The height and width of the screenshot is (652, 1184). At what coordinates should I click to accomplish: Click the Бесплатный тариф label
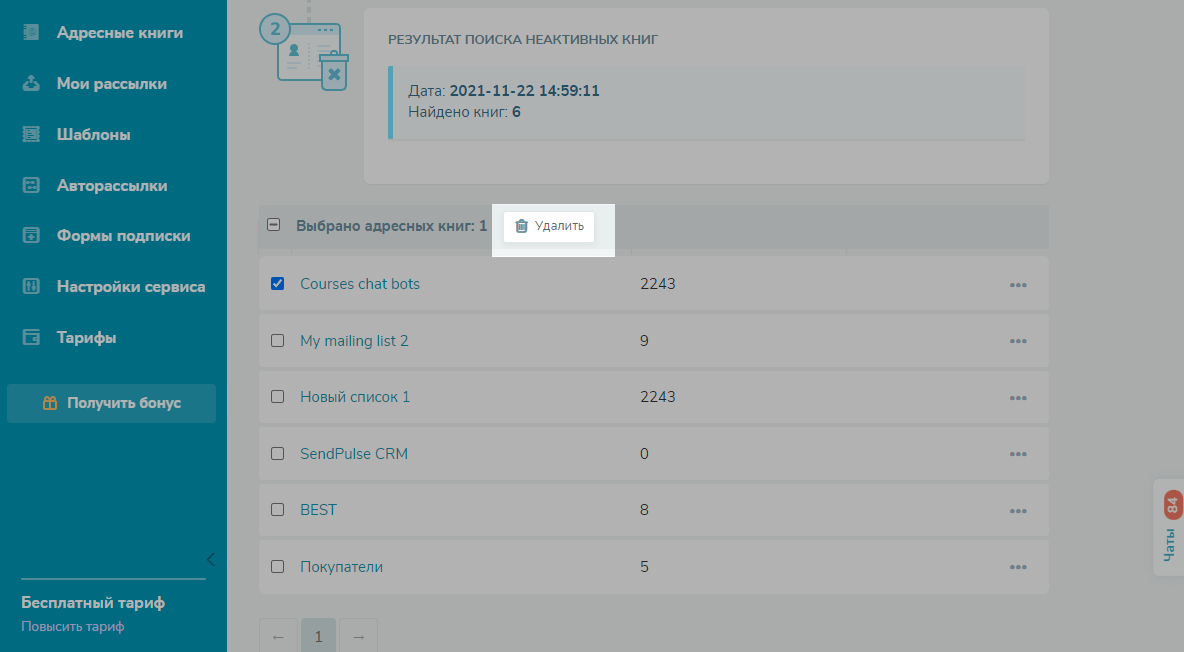point(93,603)
